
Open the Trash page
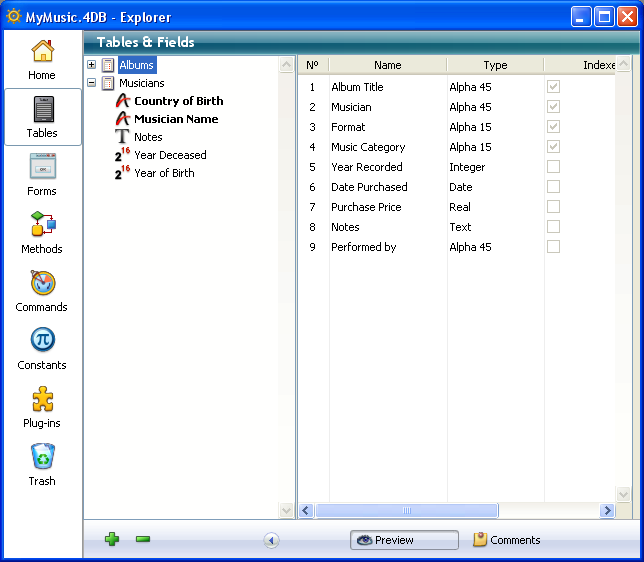(42, 465)
